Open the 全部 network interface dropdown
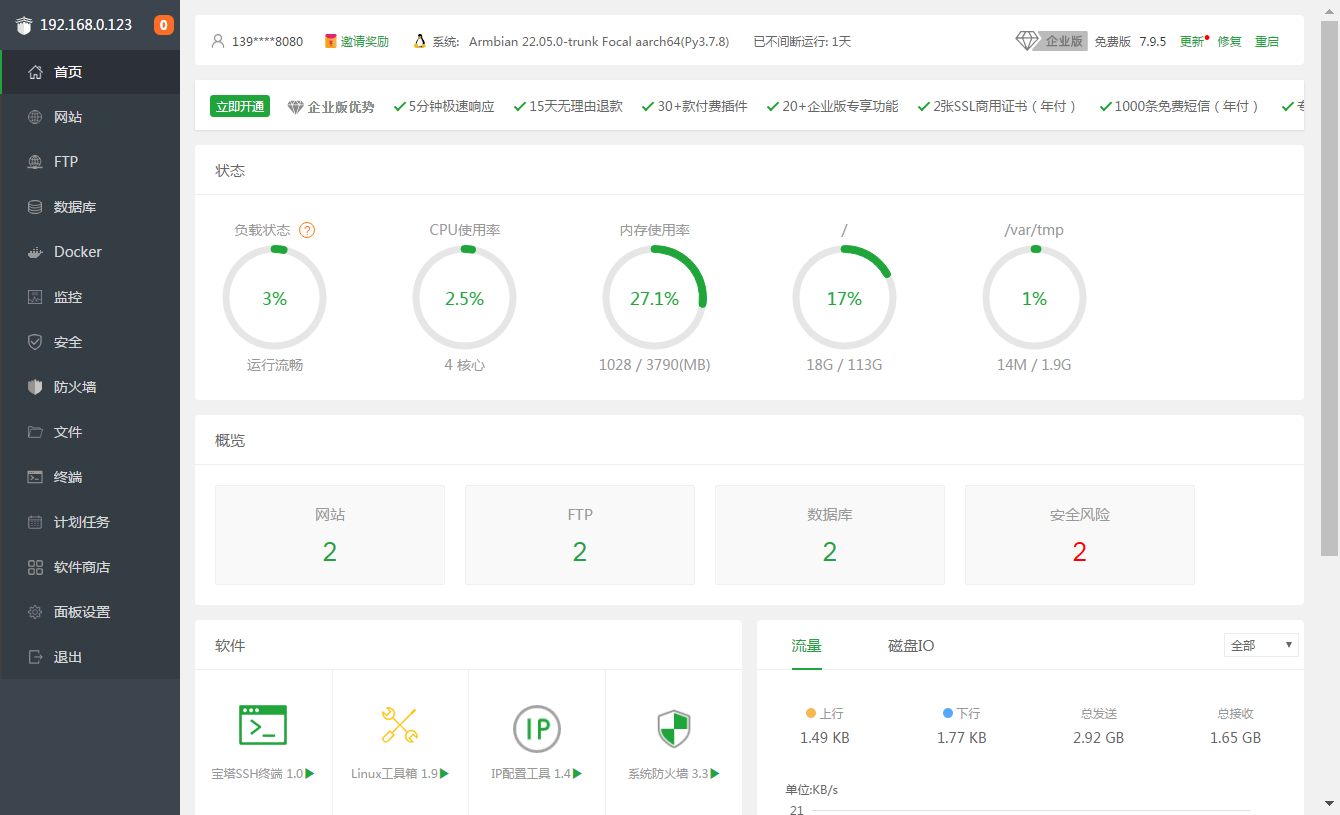 pyautogui.click(x=1260, y=645)
